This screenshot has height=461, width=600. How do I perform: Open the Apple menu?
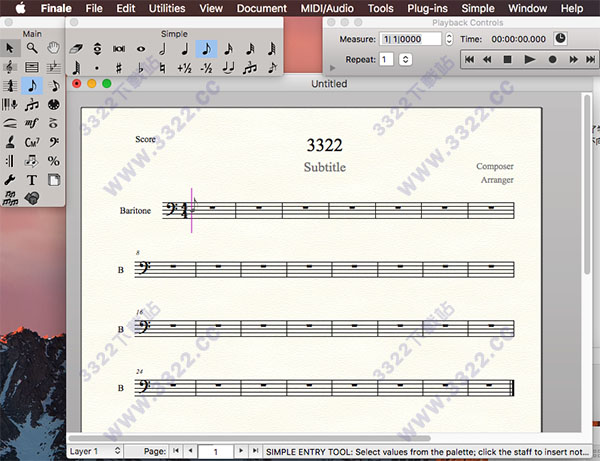(20, 8)
